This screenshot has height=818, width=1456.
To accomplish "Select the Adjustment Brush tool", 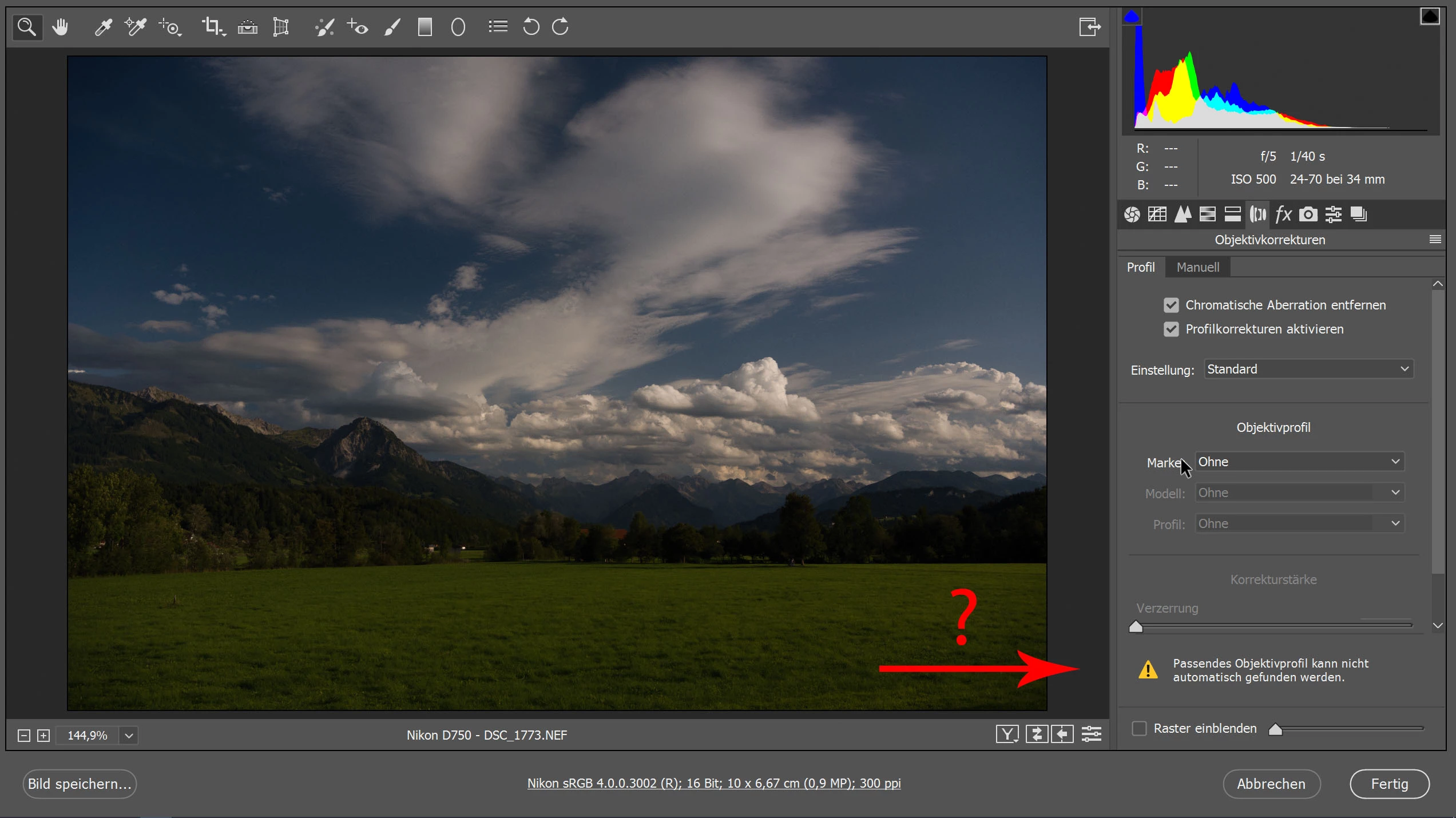I will point(392,27).
